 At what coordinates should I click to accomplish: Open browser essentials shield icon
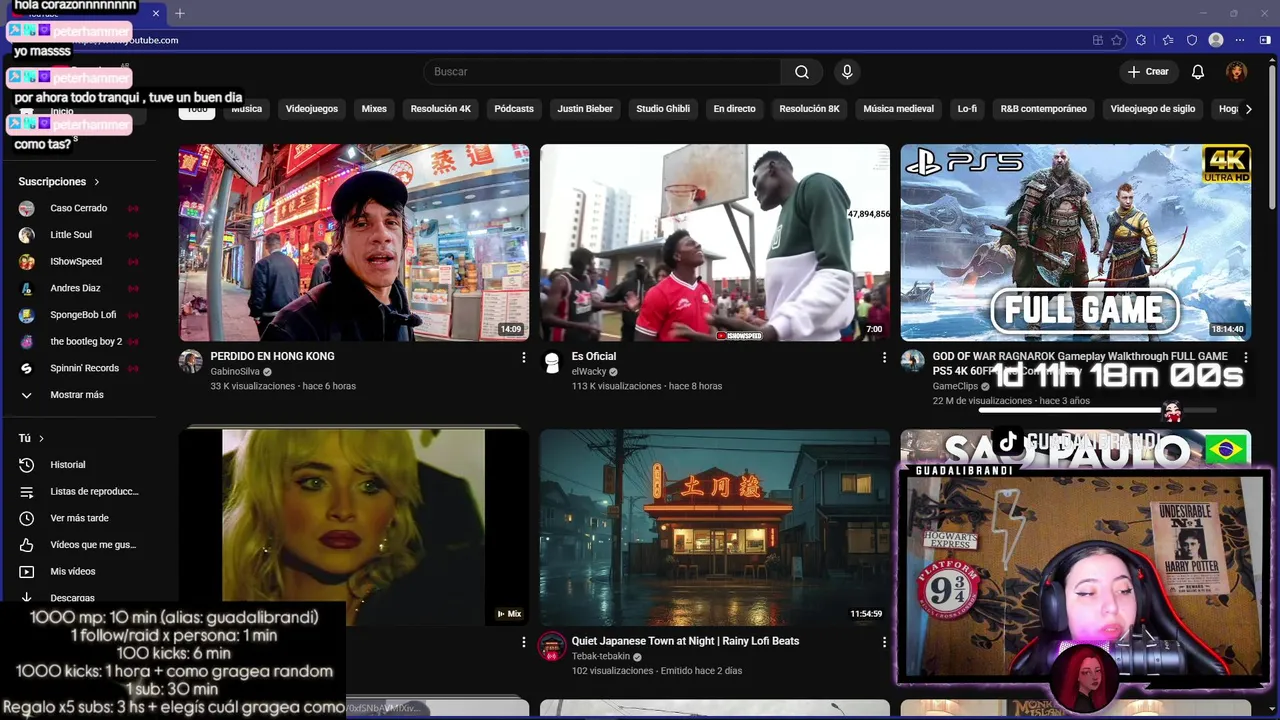1192,40
